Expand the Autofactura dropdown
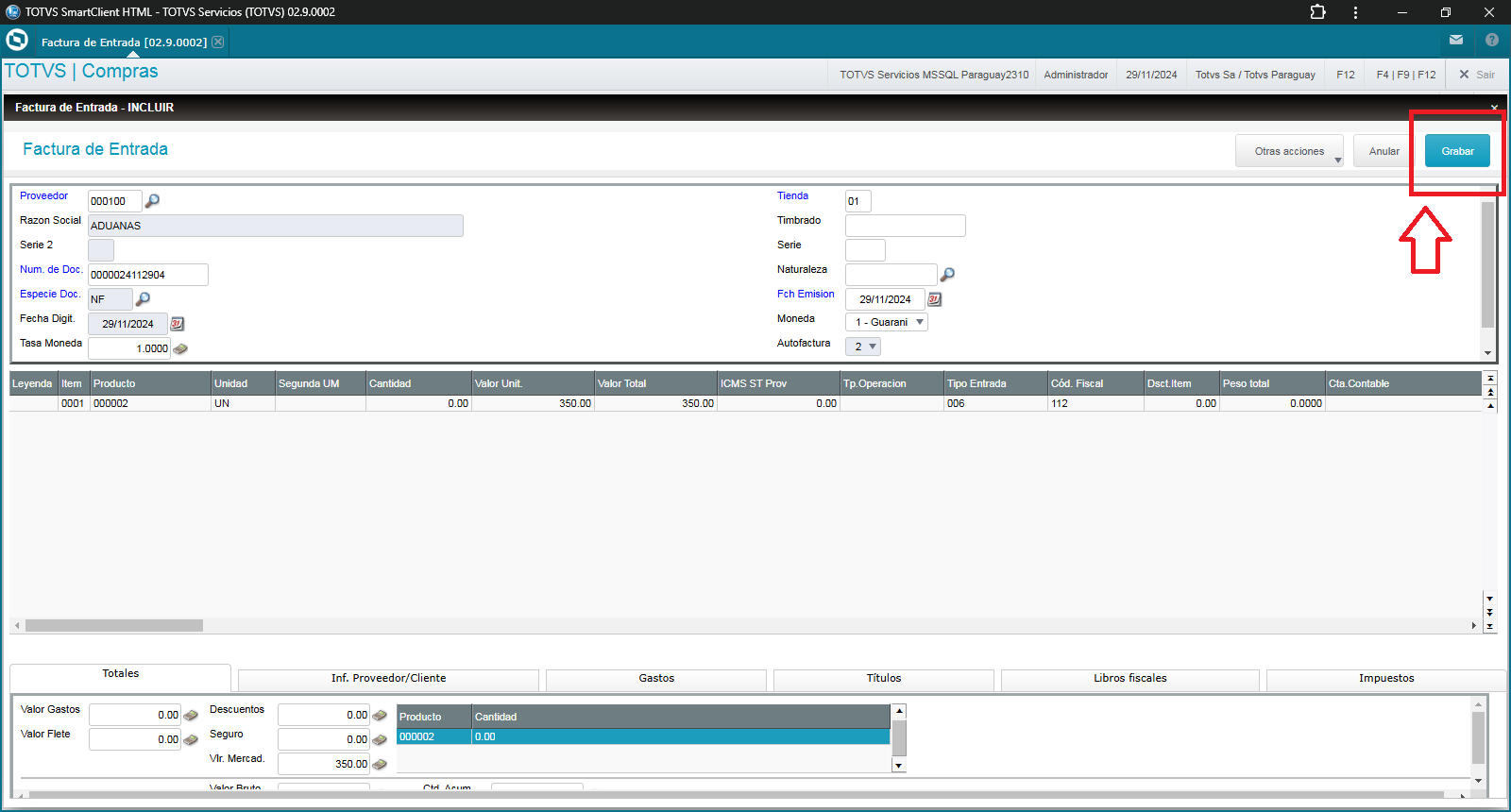The width and height of the screenshot is (1511, 812). coord(873,347)
